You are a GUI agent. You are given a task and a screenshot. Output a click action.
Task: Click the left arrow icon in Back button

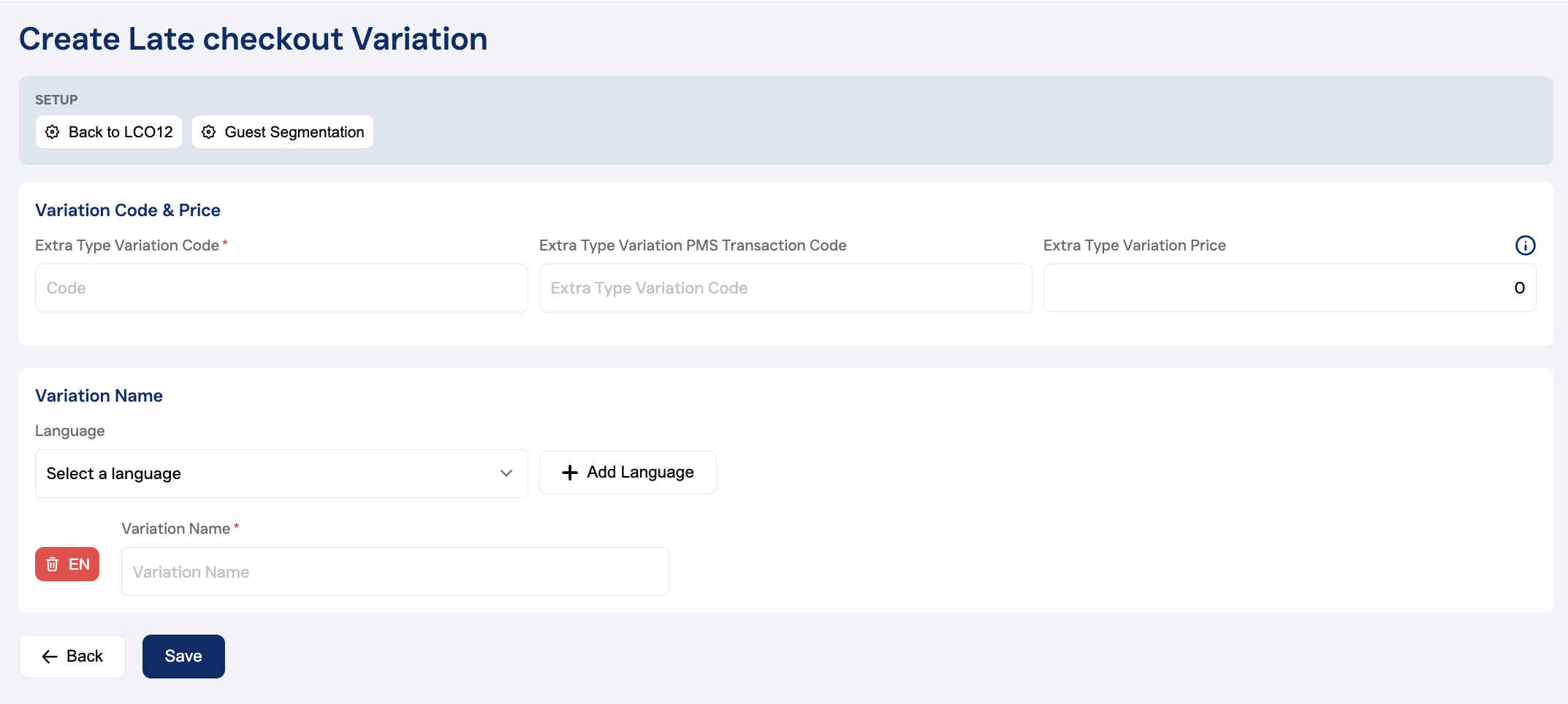[50, 657]
